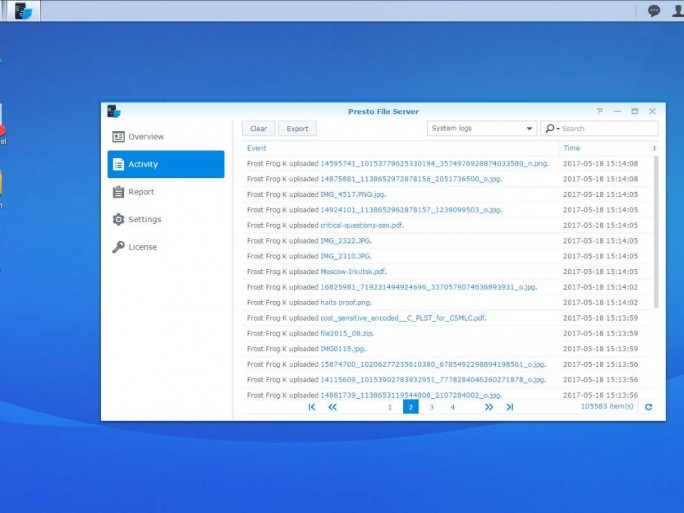Screen dimensions: 684x513
Task: Open the column options menu icon
Action: (x=654, y=148)
